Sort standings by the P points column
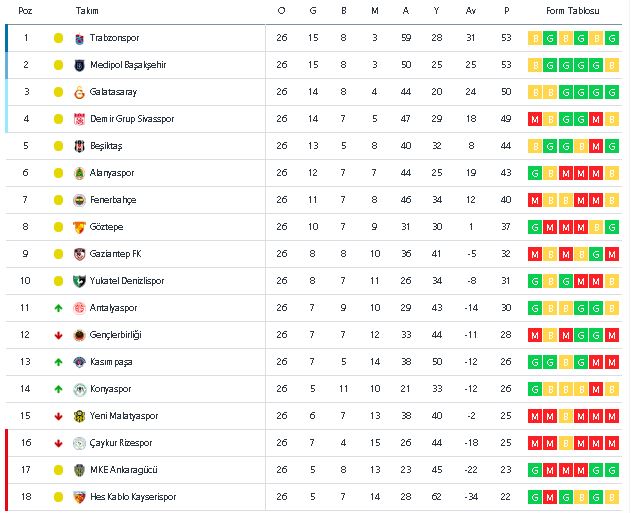 [507, 11]
